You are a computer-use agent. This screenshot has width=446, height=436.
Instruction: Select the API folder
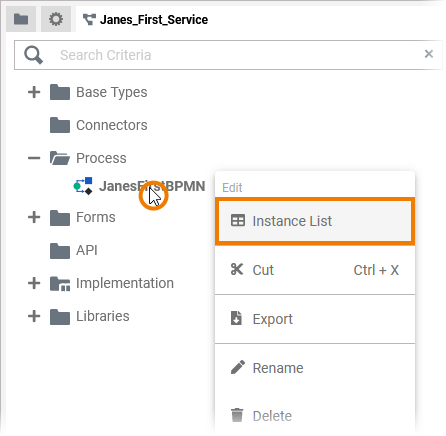74,250
